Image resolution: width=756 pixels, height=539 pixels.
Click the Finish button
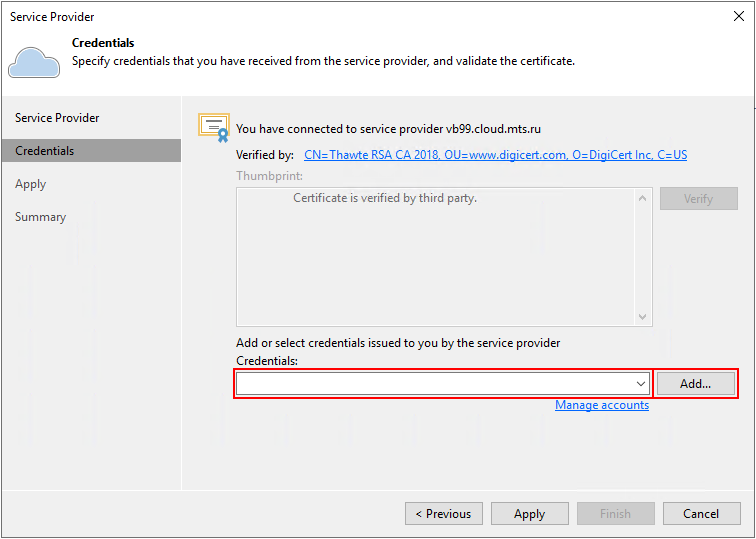coord(615,514)
